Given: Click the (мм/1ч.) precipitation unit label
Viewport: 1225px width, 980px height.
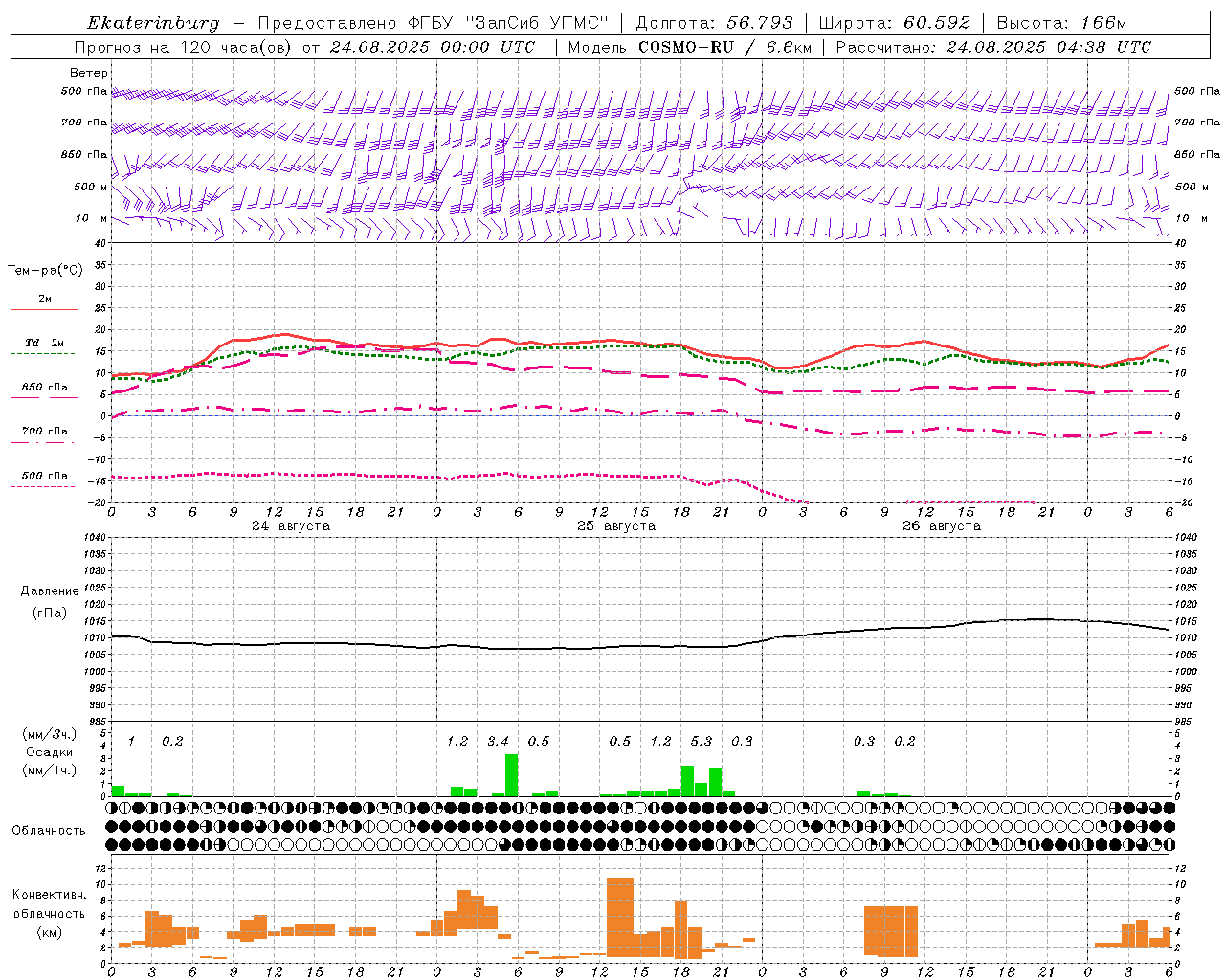Looking at the screenshot, I should [x=49, y=770].
